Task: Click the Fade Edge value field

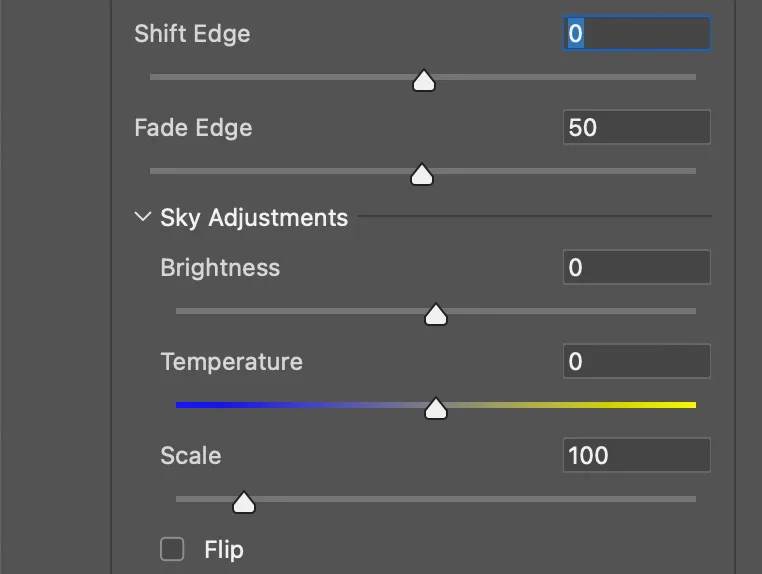Action: coord(637,128)
